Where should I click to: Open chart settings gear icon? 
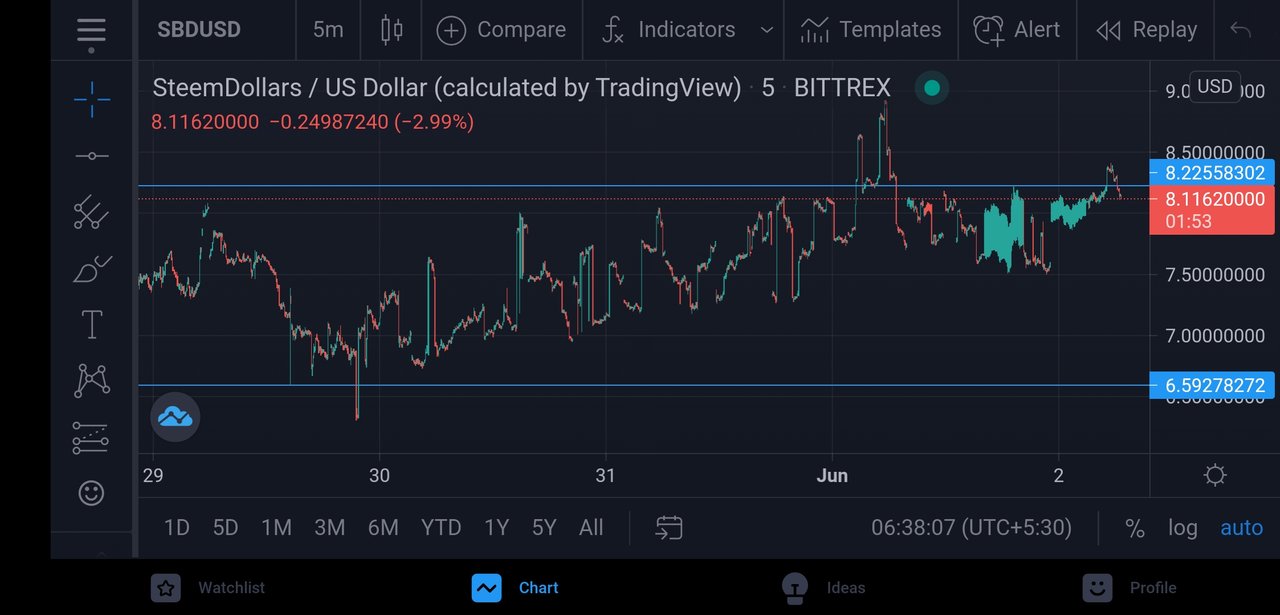tap(1215, 475)
